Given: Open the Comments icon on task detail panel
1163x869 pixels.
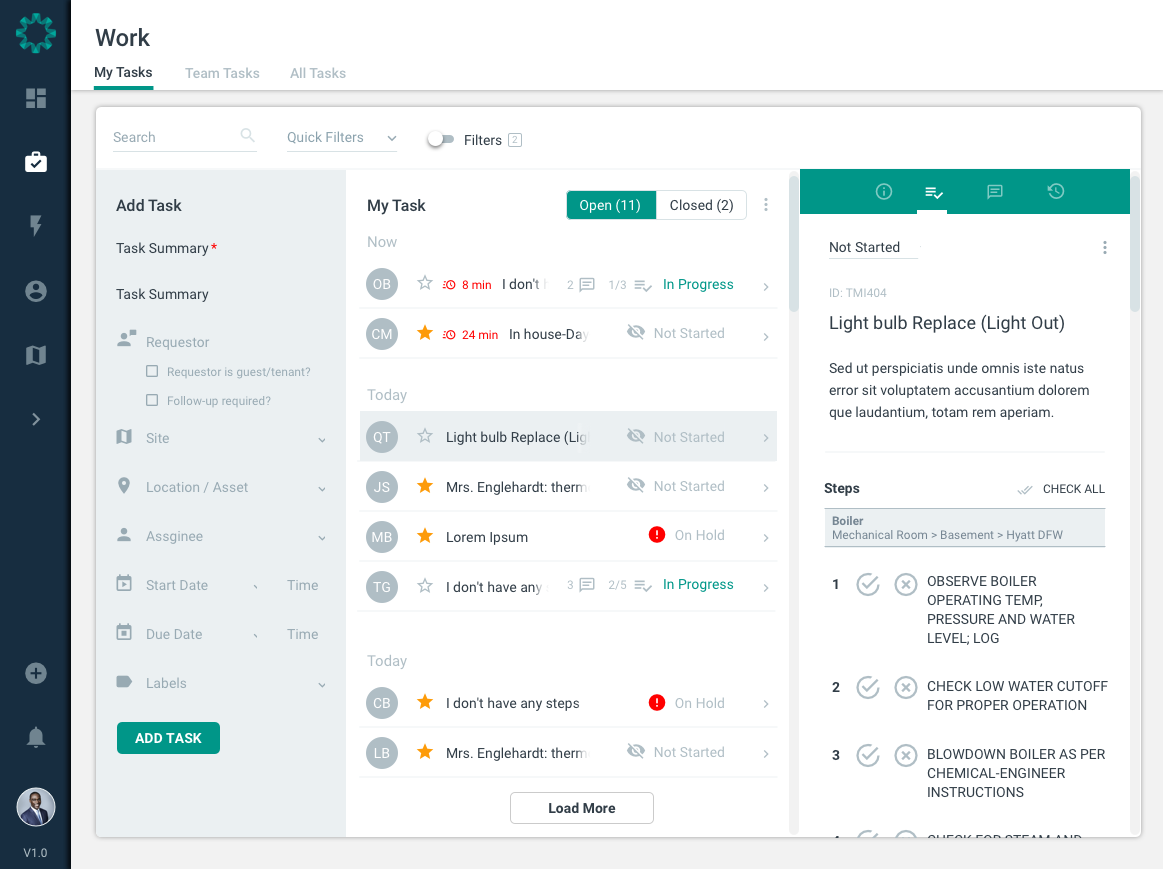Looking at the screenshot, I should (994, 191).
